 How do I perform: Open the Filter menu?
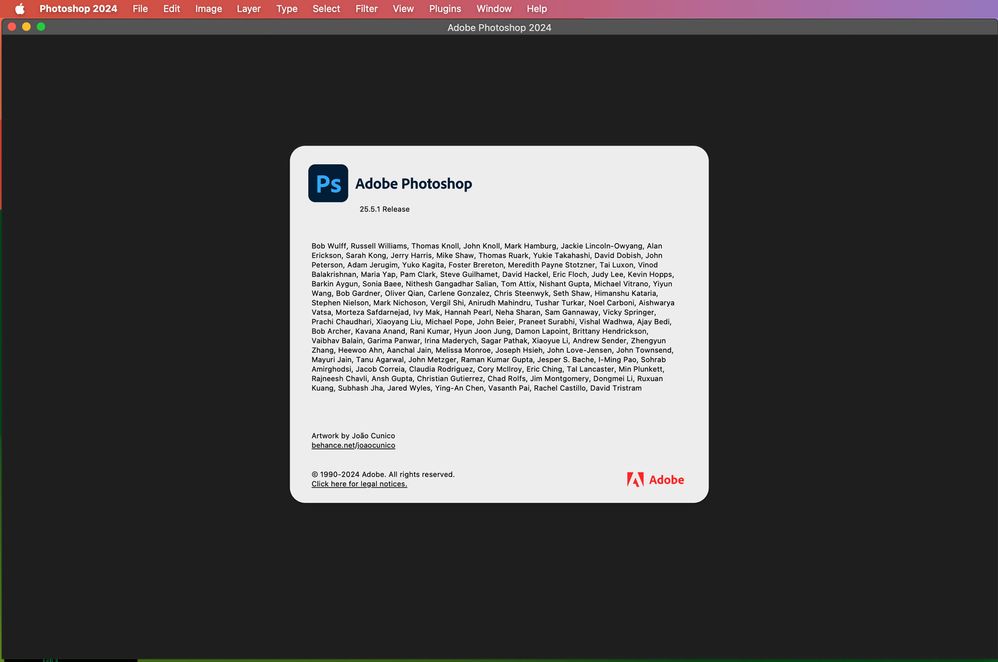pos(366,9)
